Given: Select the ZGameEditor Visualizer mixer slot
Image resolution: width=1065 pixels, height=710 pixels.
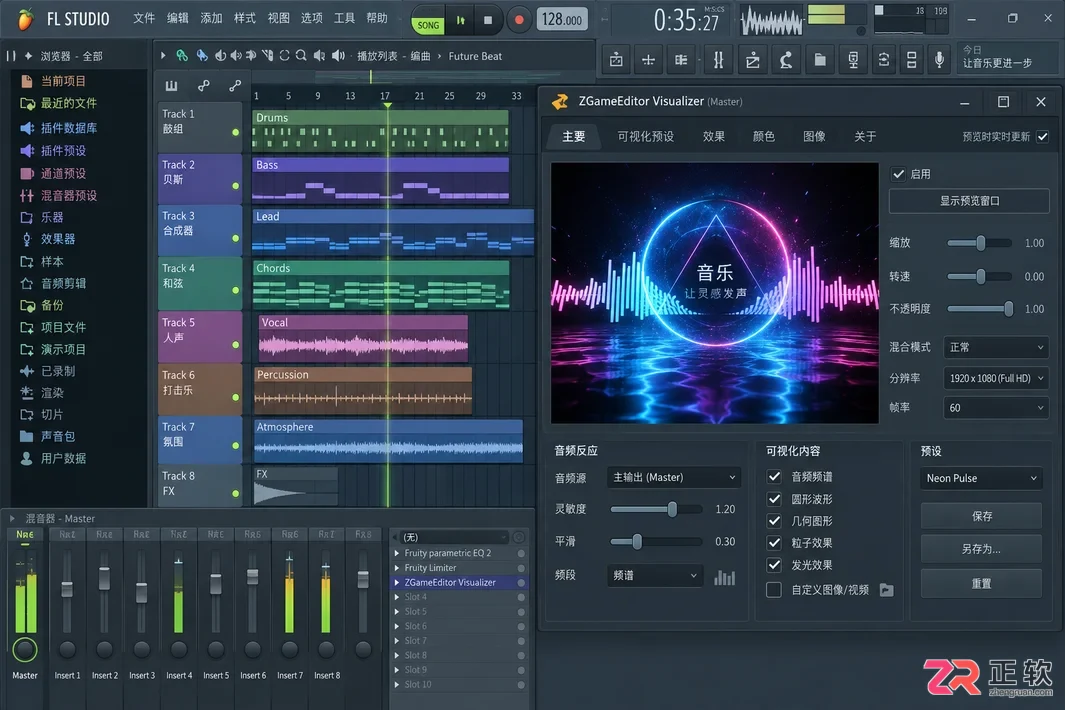Looking at the screenshot, I should 459,582.
